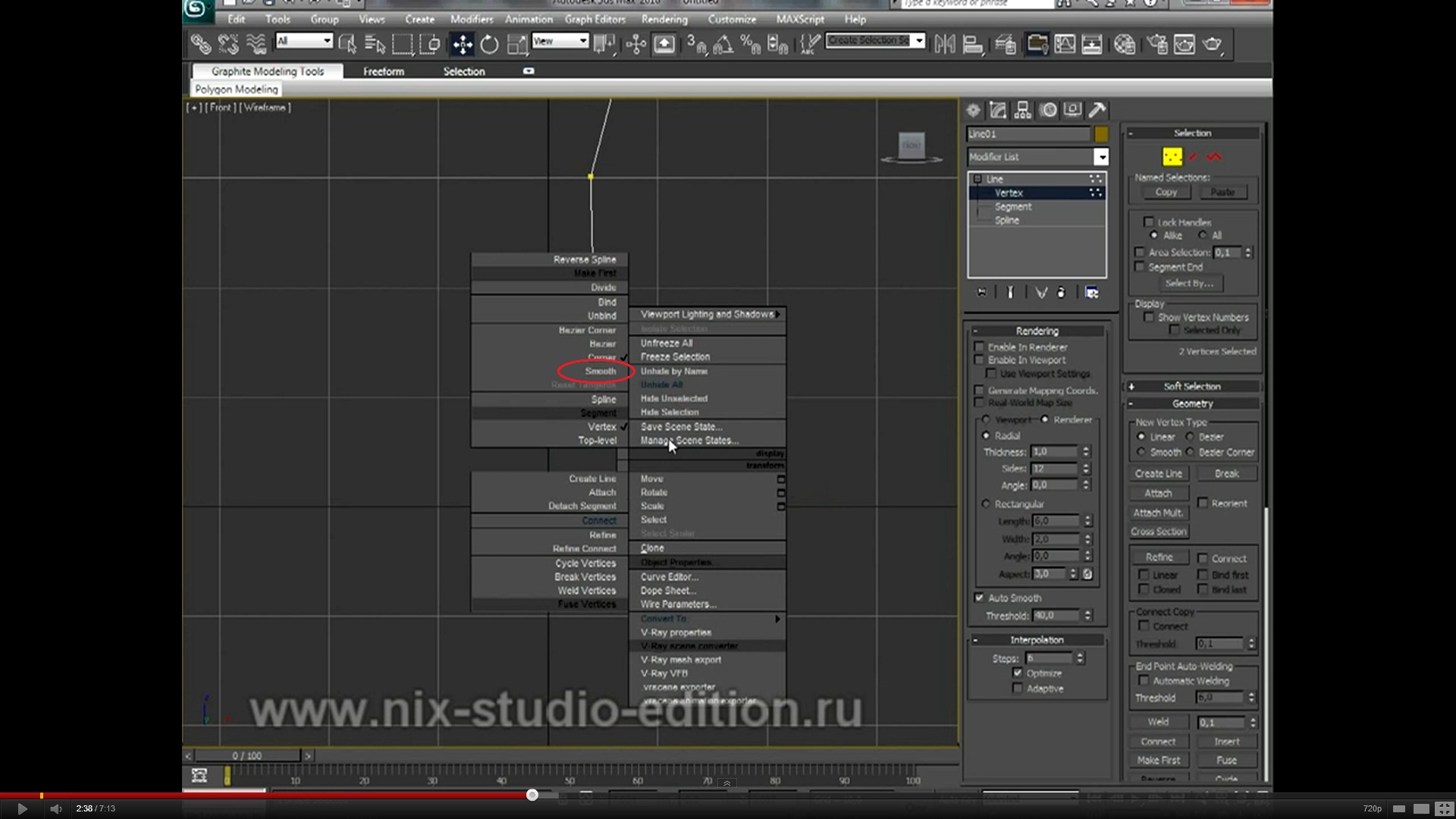1456x819 pixels.
Task: Expand the Soft Selection rollout
Action: (x=1191, y=386)
